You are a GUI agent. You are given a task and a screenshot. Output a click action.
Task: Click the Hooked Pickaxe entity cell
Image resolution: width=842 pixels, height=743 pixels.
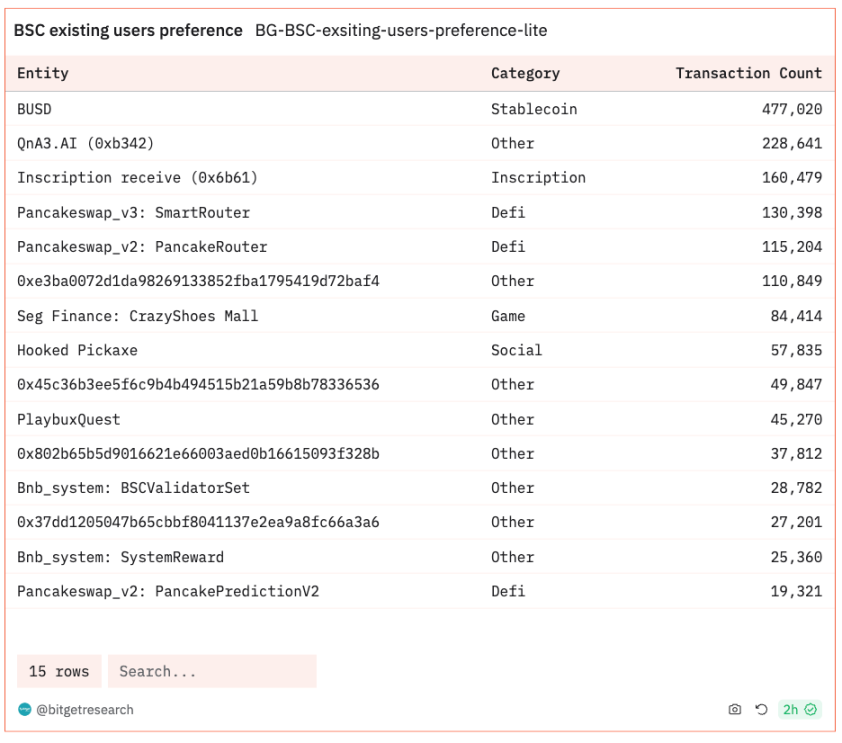(77, 351)
